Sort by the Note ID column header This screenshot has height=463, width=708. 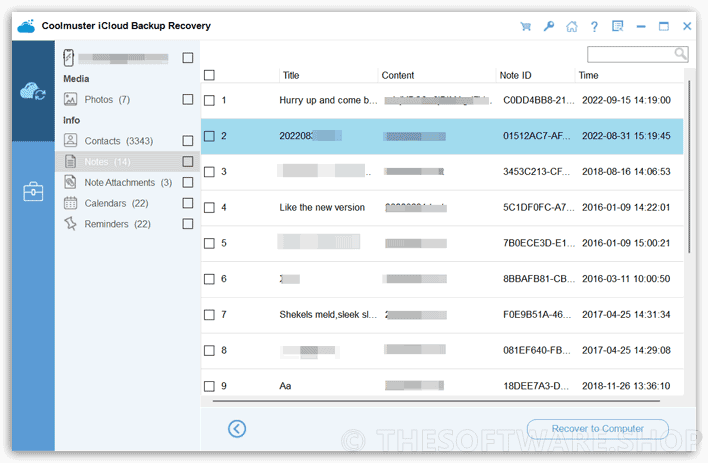pos(515,75)
